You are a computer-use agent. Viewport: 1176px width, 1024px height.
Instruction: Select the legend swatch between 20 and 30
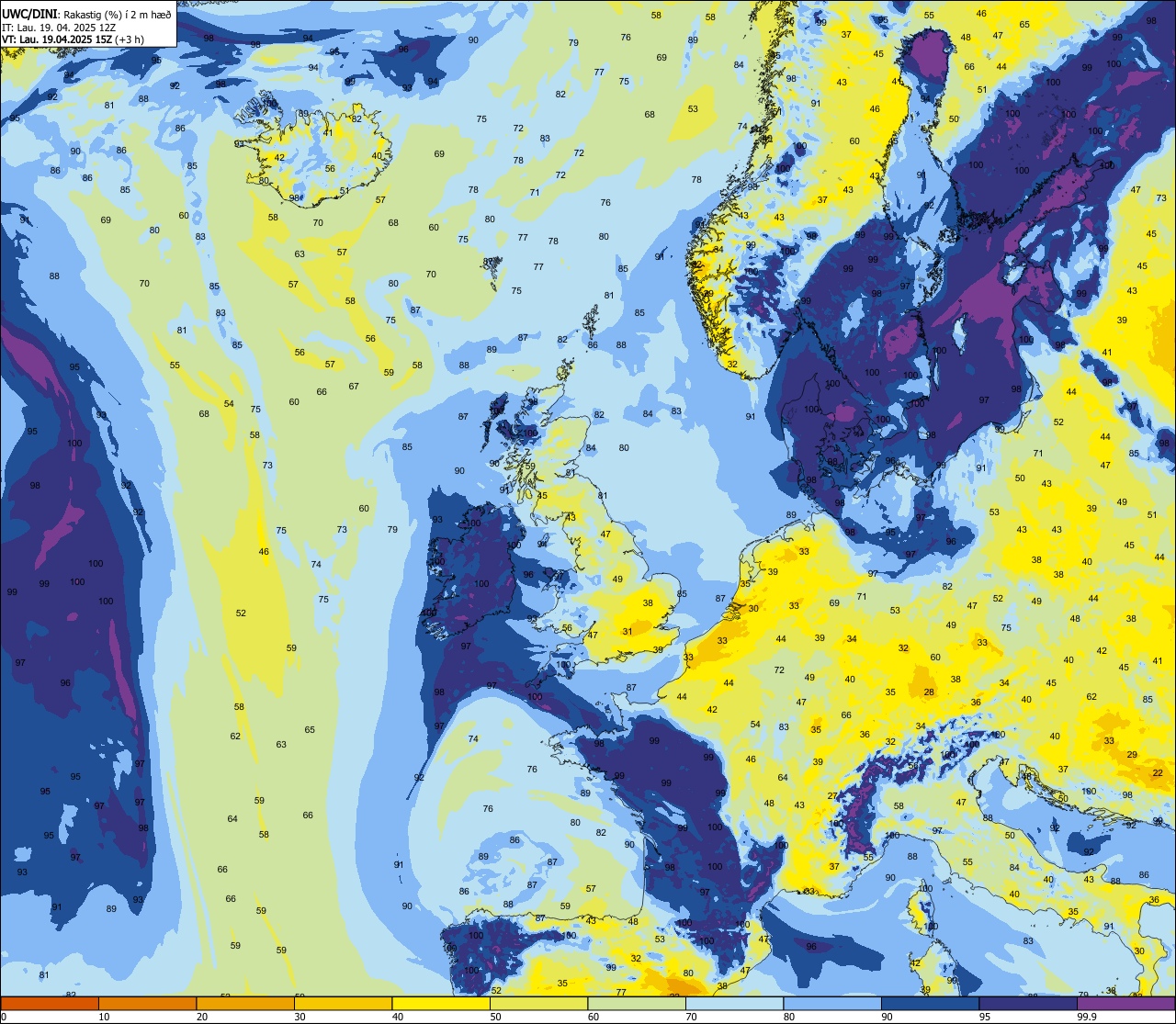click(245, 1003)
